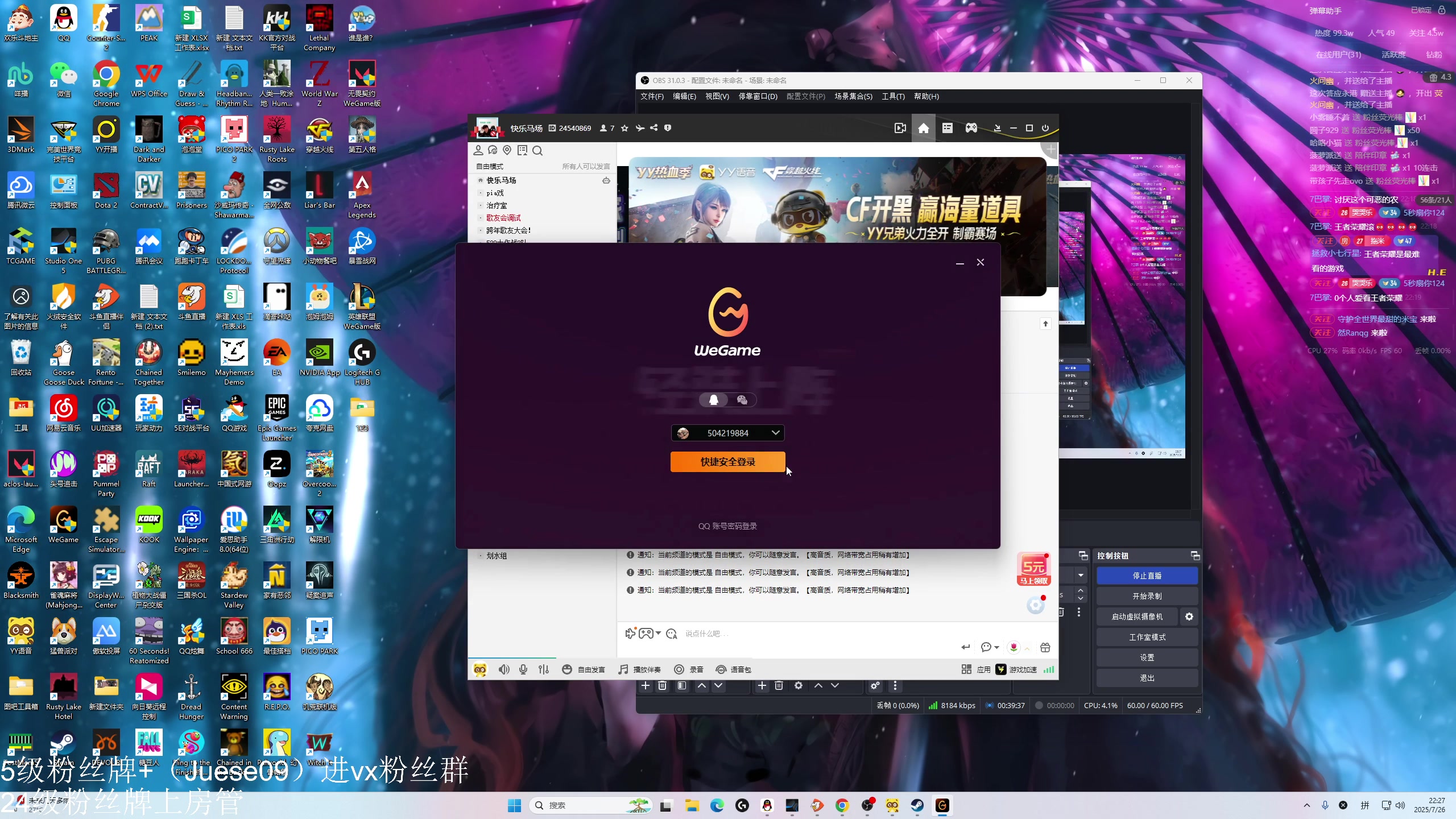Open OBS 设置 button
The width and height of the screenshot is (1456, 819).
tap(1147, 657)
